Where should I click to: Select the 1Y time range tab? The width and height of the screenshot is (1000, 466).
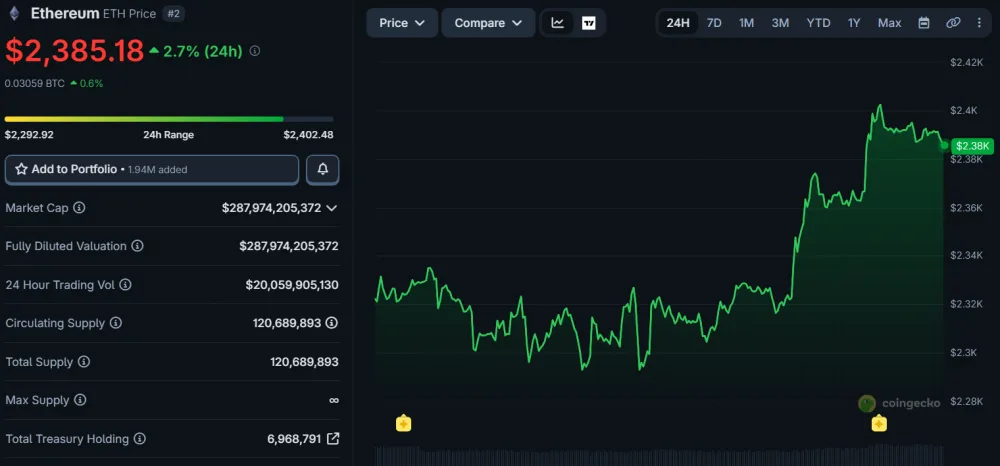click(x=854, y=23)
